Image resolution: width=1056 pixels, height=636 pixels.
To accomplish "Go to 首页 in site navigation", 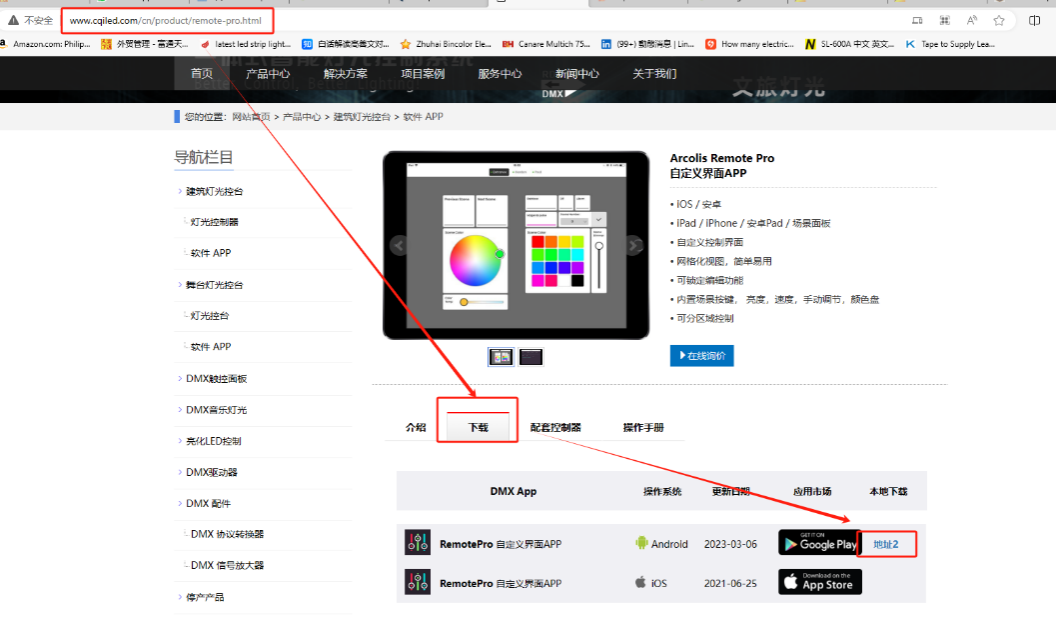I will tap(201, 73).
